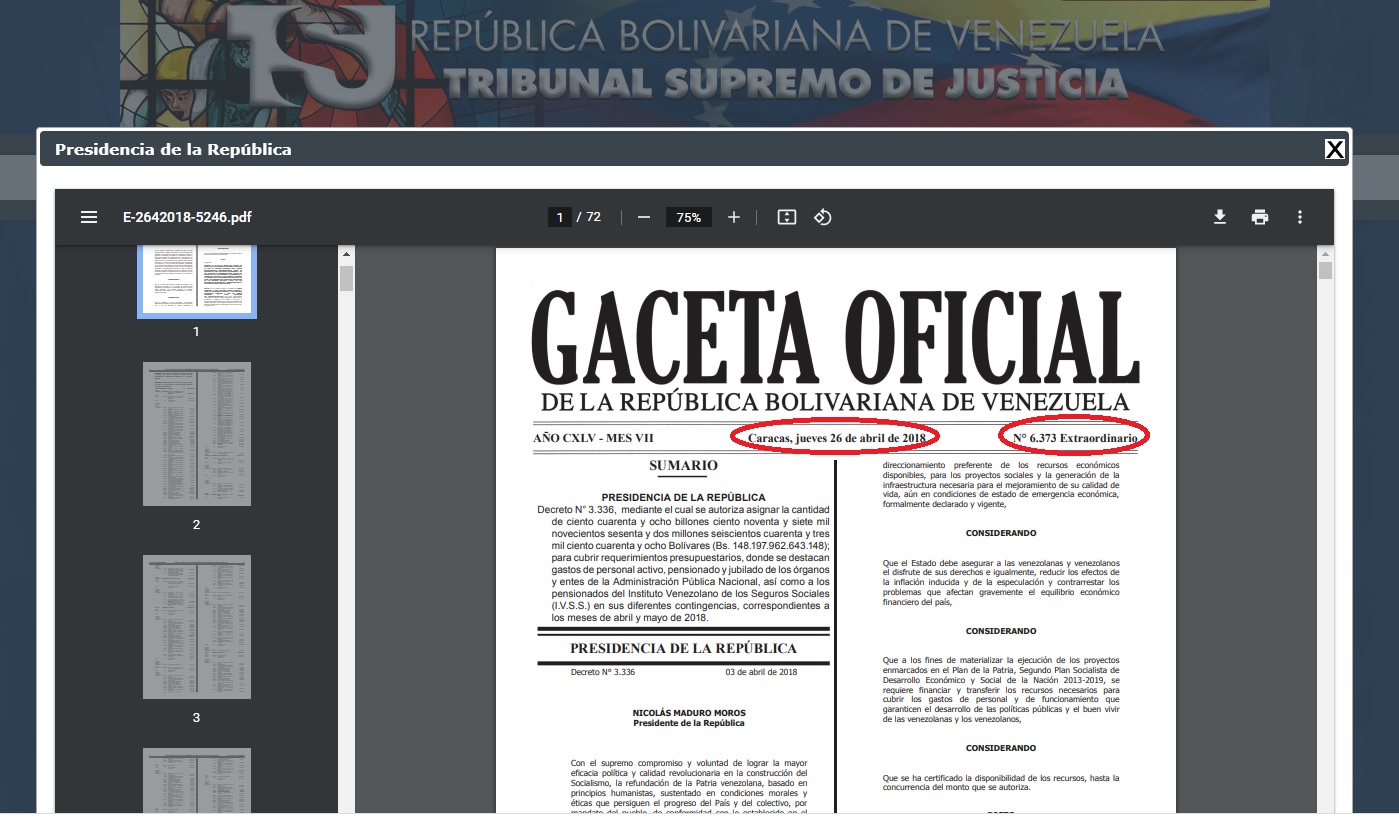Open the PDF more actions menu
Image resolution: width=1399 pixels, height=817 pixels.
pyautogui.click(x=1300, y=217)
